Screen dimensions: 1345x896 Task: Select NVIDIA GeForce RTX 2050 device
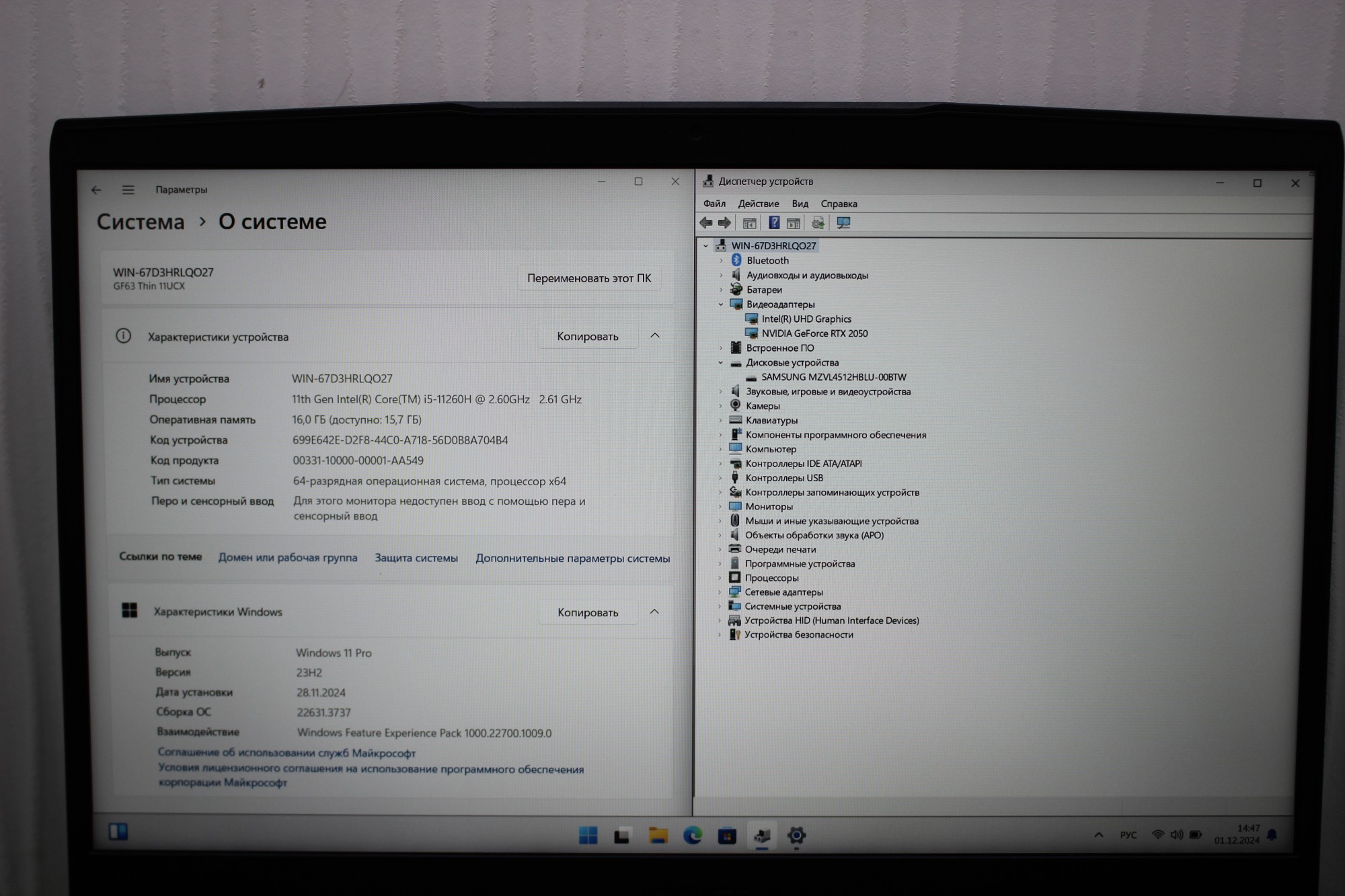[x=814, y=333]
